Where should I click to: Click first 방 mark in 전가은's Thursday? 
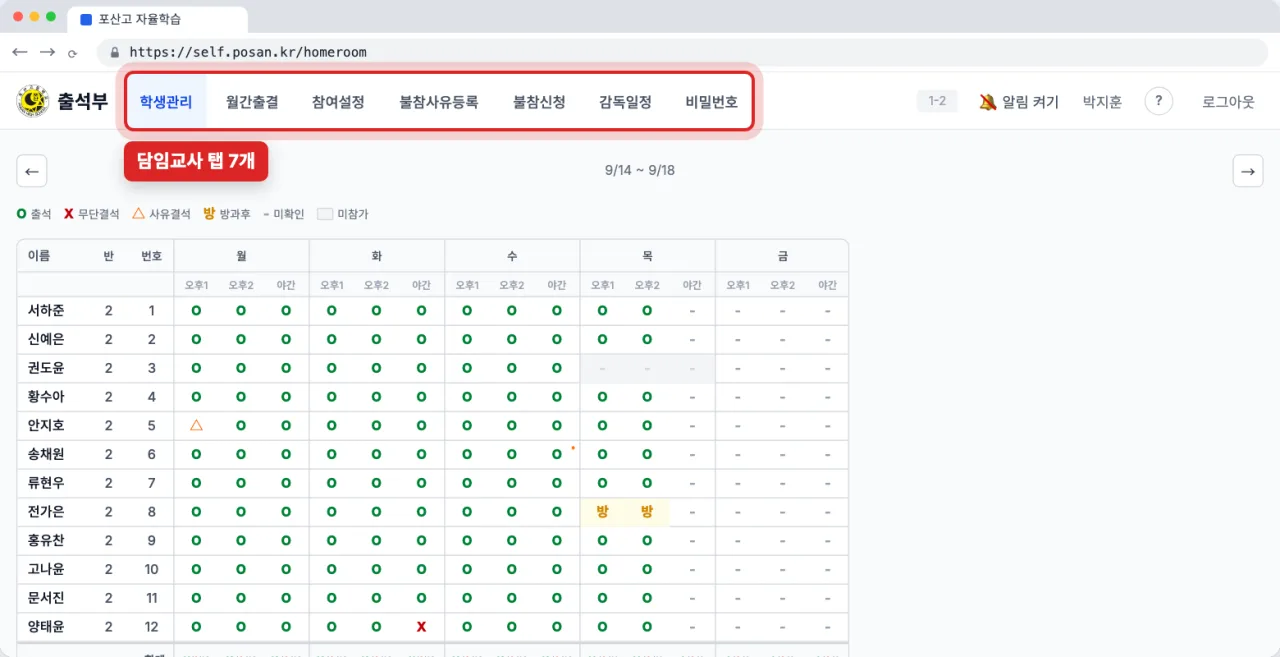(x=602, y=512)
